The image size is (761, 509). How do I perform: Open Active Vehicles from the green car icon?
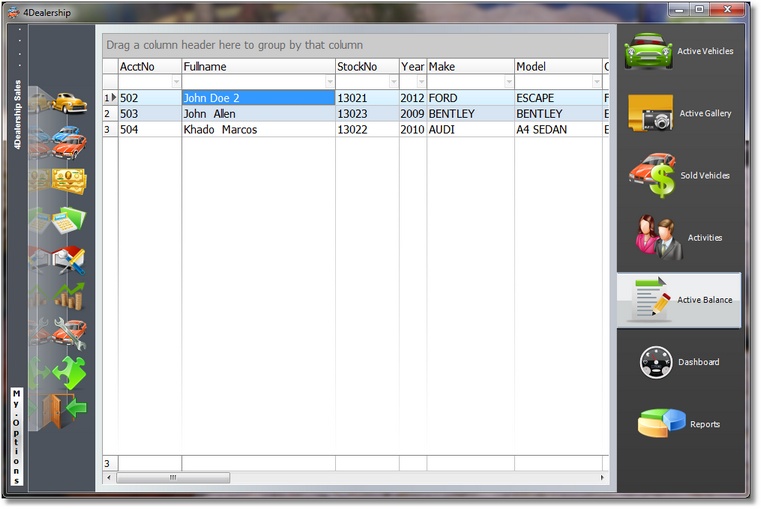[x=648, y=52]
